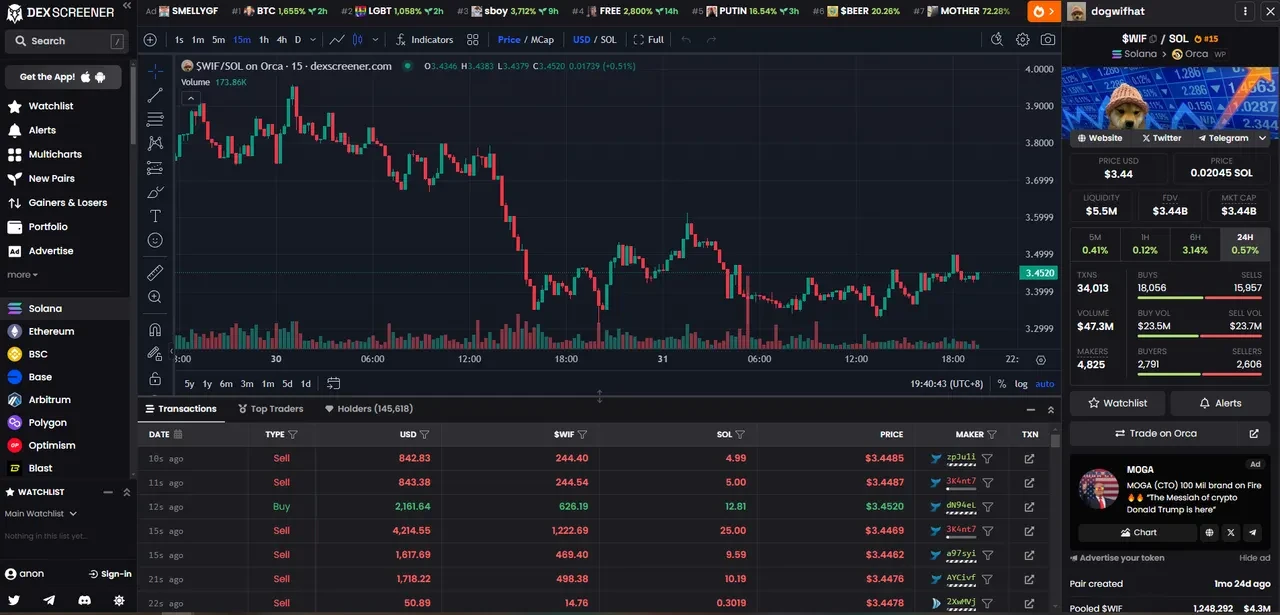
Task: Open chart quick search icon
Action: coord(996,40)
